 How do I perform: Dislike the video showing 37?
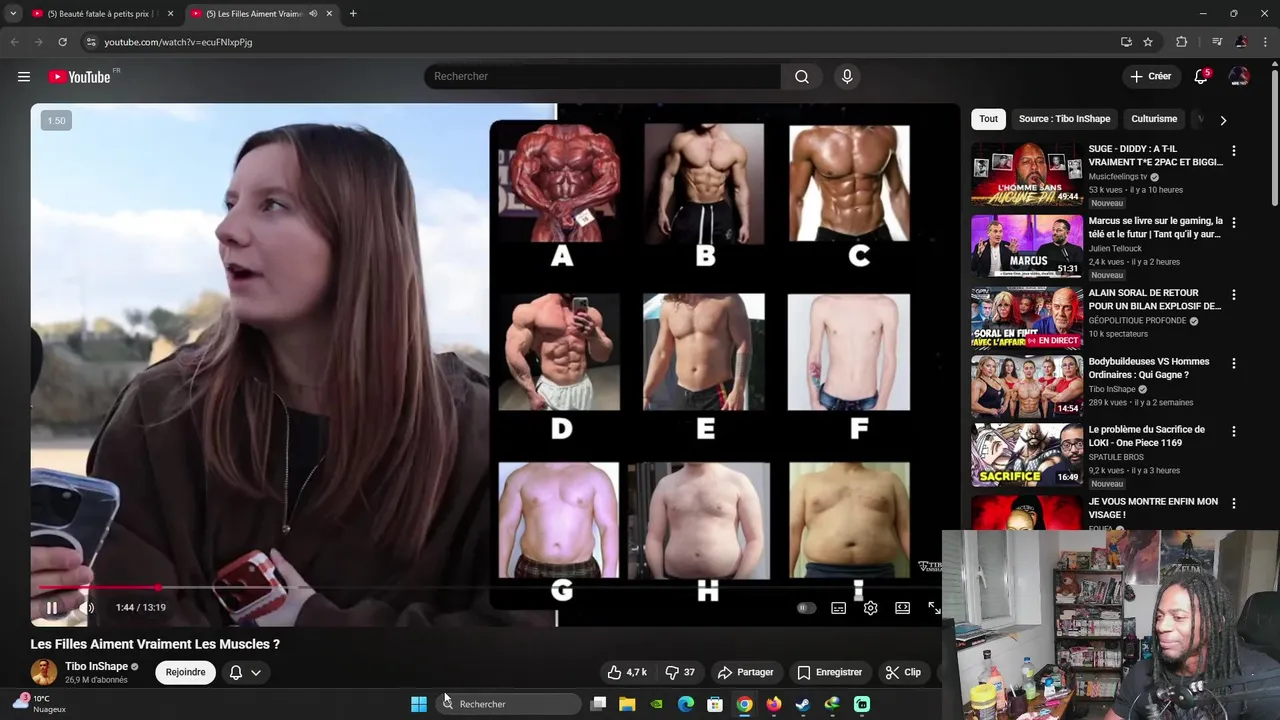[x=681, y=672]
